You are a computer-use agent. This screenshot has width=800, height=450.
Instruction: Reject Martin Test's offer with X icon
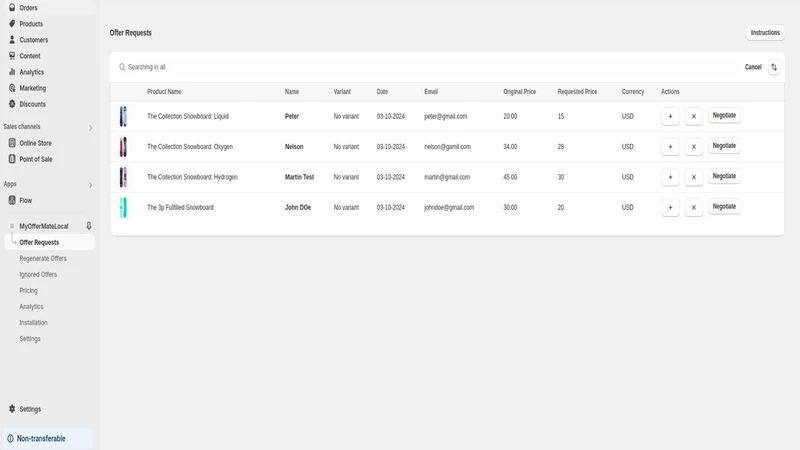[x=693, y=177]
